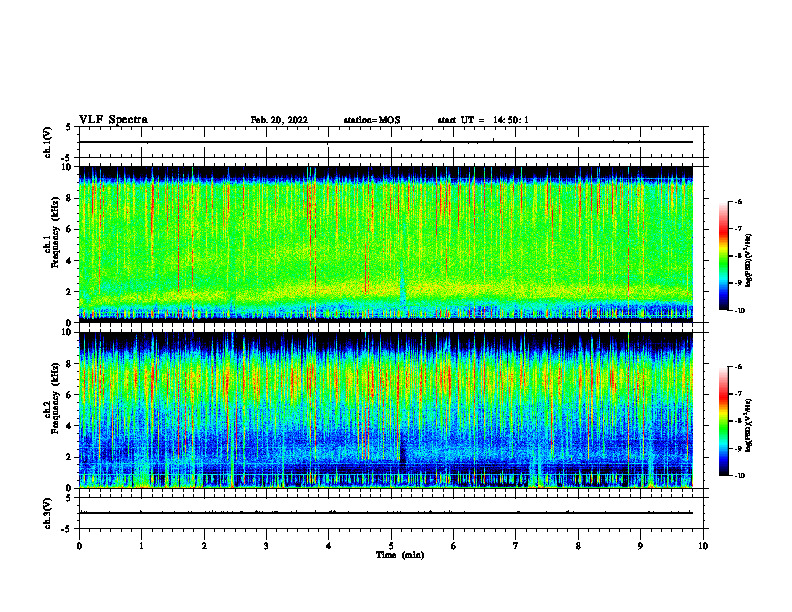Click the "2" kHz tick on ch.2 frequency axis
The height and width of the screenshot is (612, 792).
(70, 457)
